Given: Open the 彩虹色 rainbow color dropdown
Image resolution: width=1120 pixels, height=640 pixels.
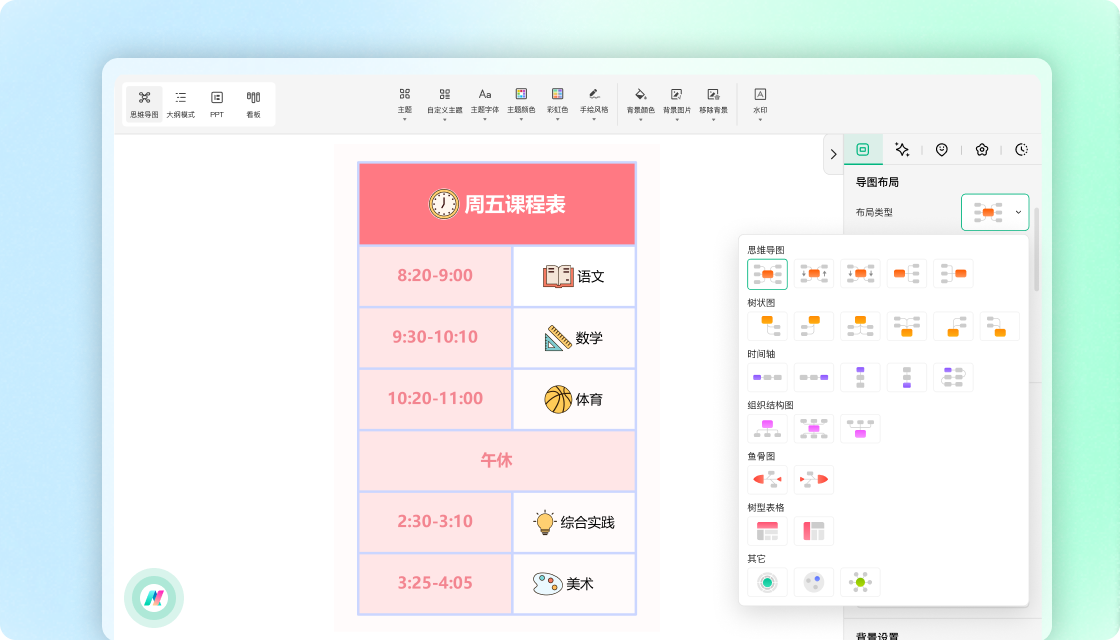Looking at the screenshot, I should (x=558, y=104).
